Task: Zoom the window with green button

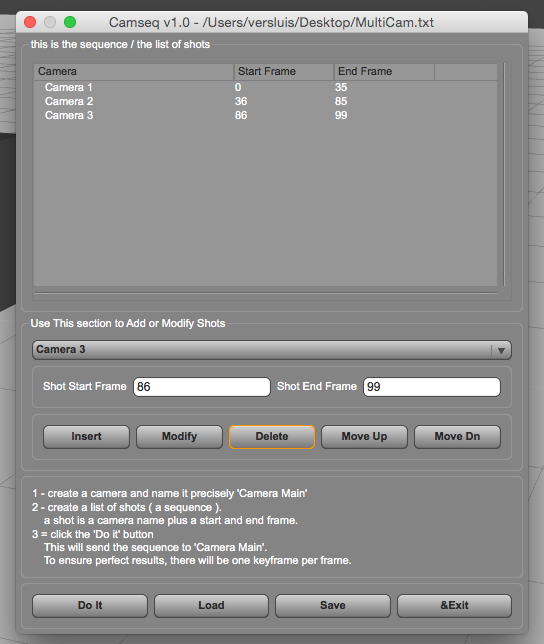Action: (70, 22)
